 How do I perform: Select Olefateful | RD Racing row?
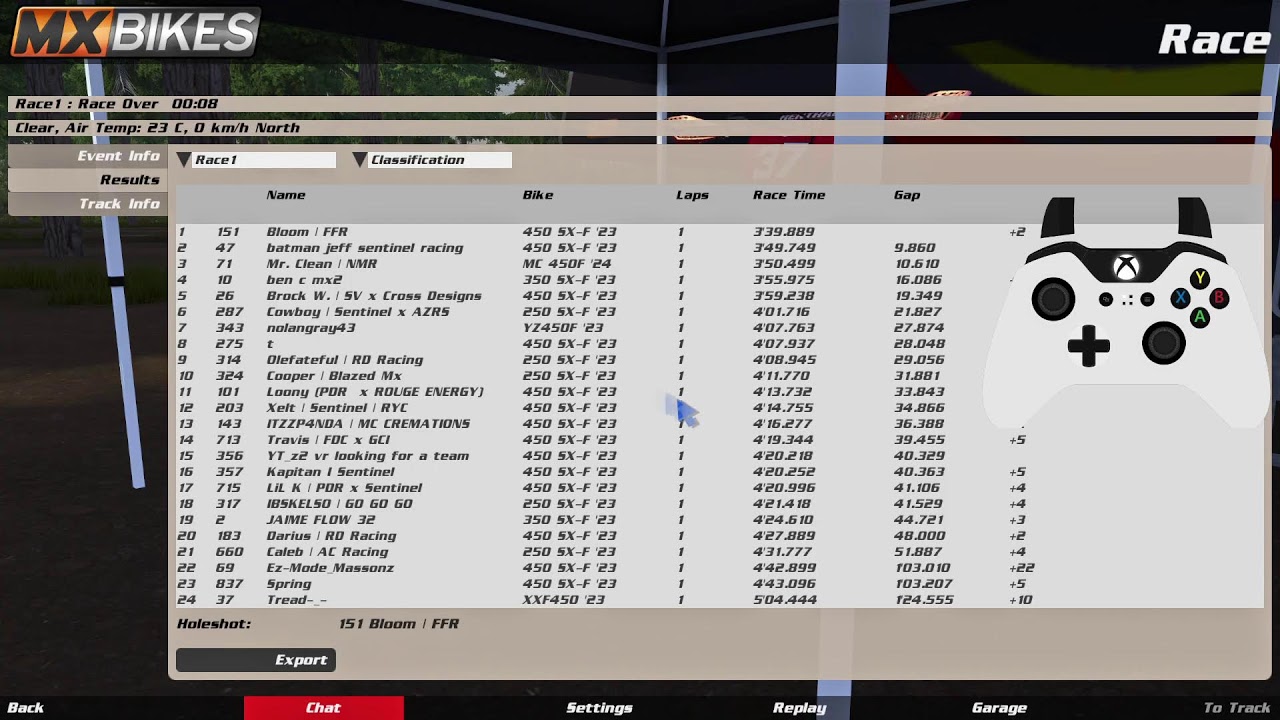click(x=720, y=360)
